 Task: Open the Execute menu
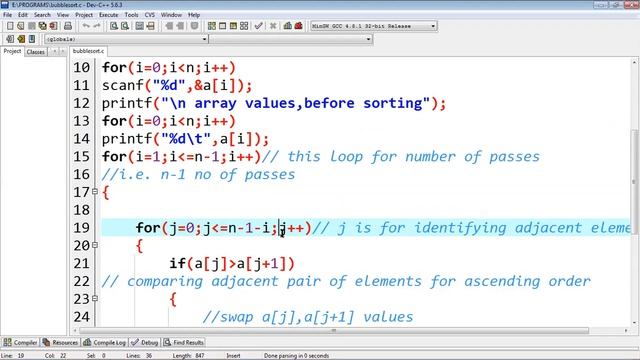click(109, 15)
